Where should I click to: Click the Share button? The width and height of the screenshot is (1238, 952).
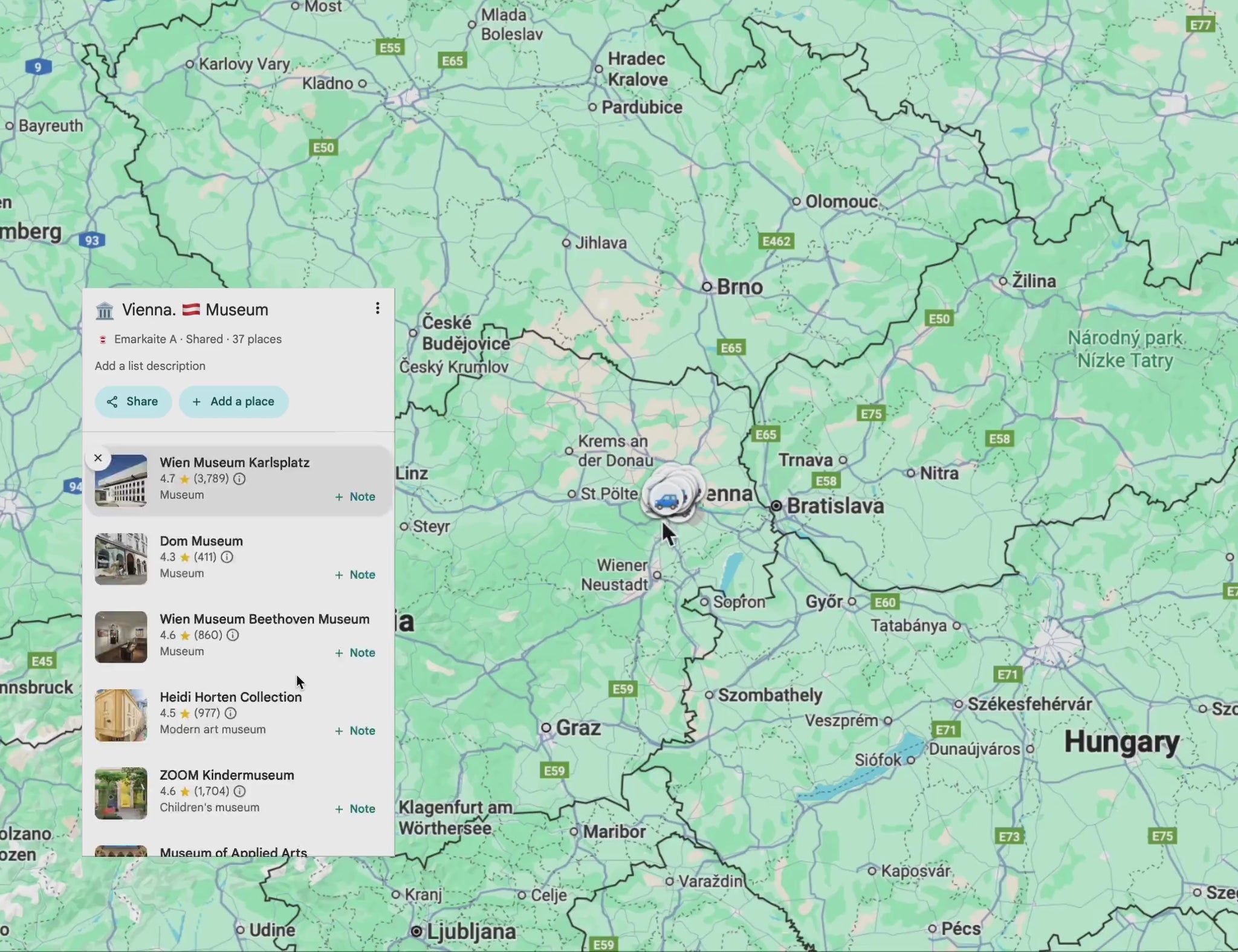coord(133,402)
